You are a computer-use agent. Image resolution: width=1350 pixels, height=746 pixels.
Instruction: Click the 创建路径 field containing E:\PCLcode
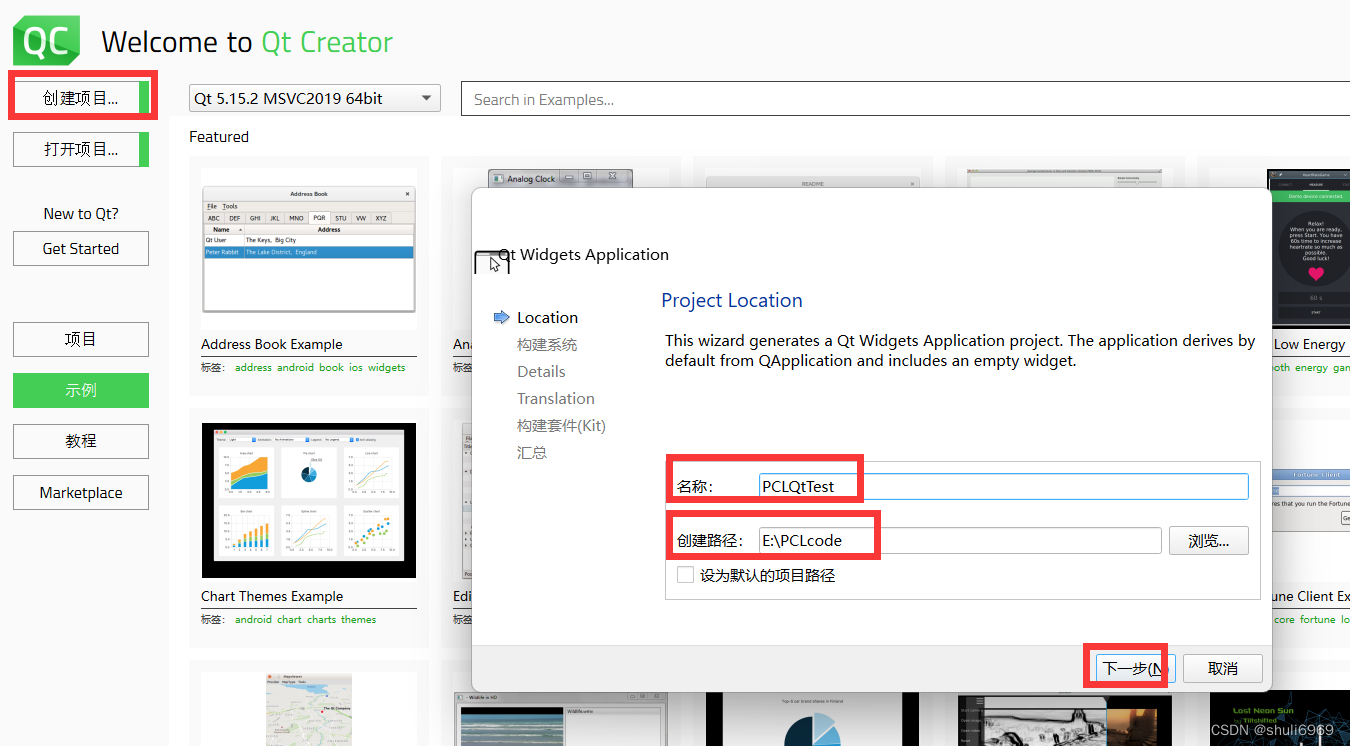pos(960,540)
